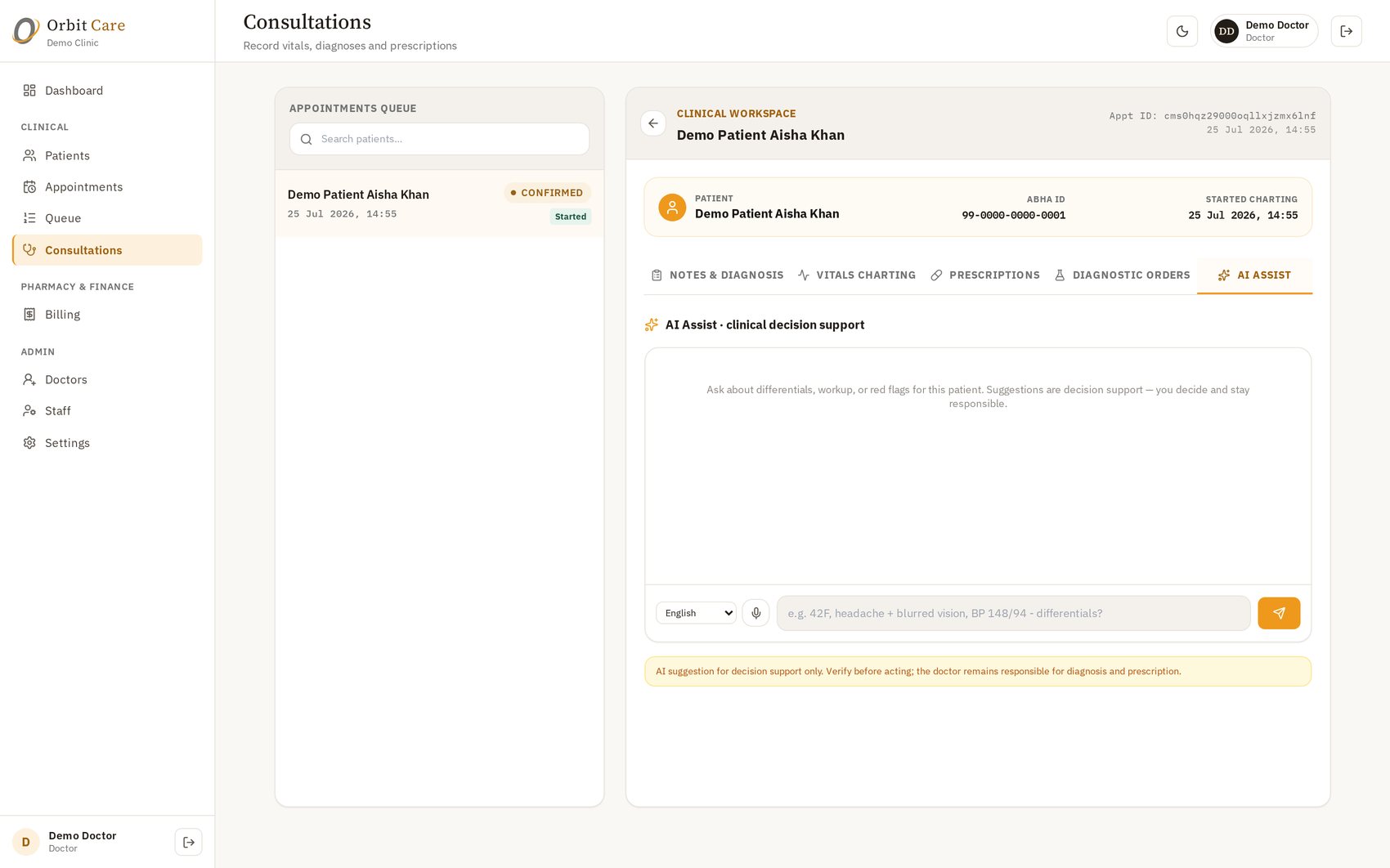This screenshot has height=868, width=1390.
Task: Open Staff admin page
Action: (x=107, y=411)
